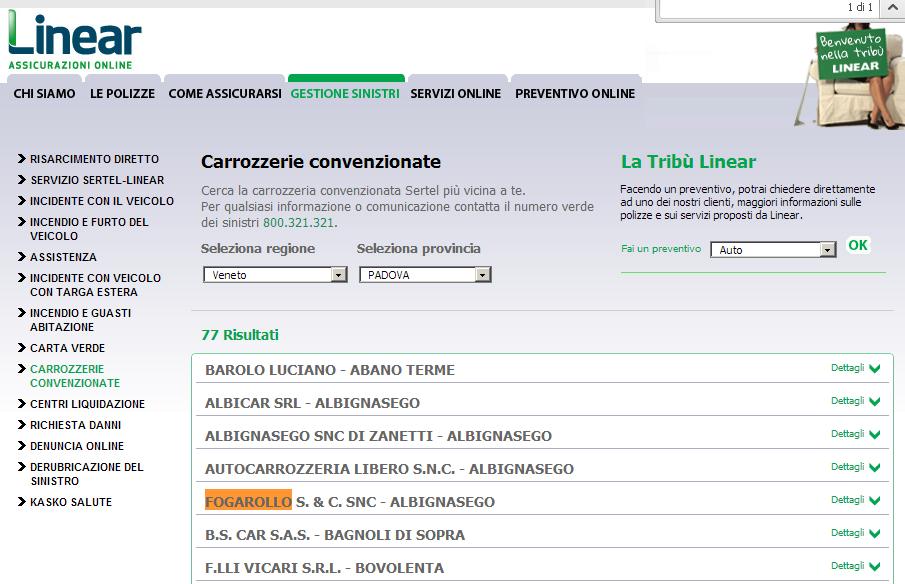Open KASKO SALUTE sidebar link
Screen dimensions: 905x584
71,502
